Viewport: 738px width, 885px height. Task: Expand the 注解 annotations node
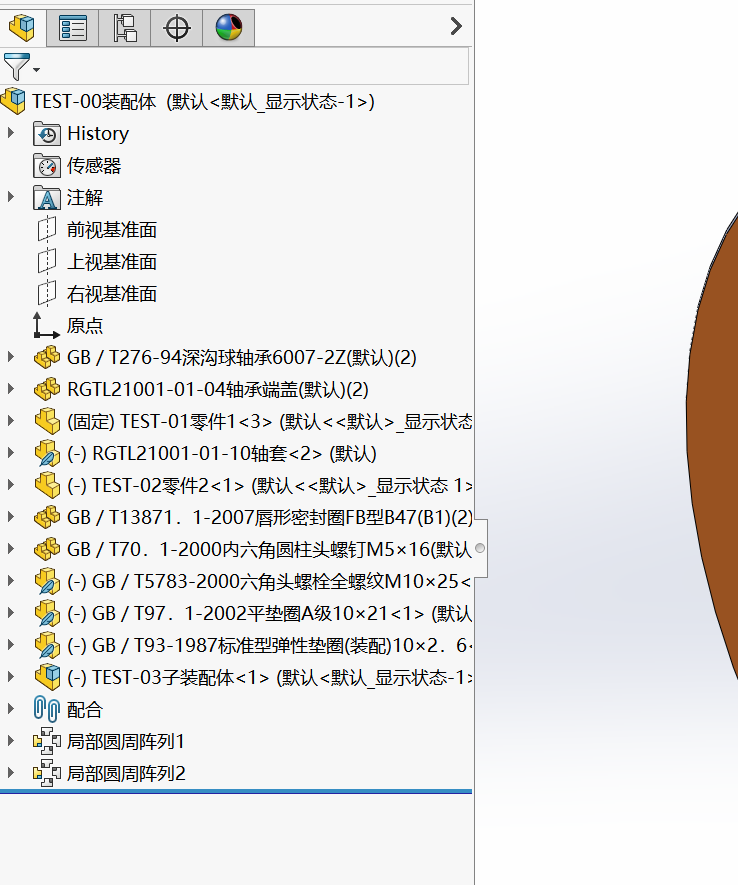[x=11, y=197]
